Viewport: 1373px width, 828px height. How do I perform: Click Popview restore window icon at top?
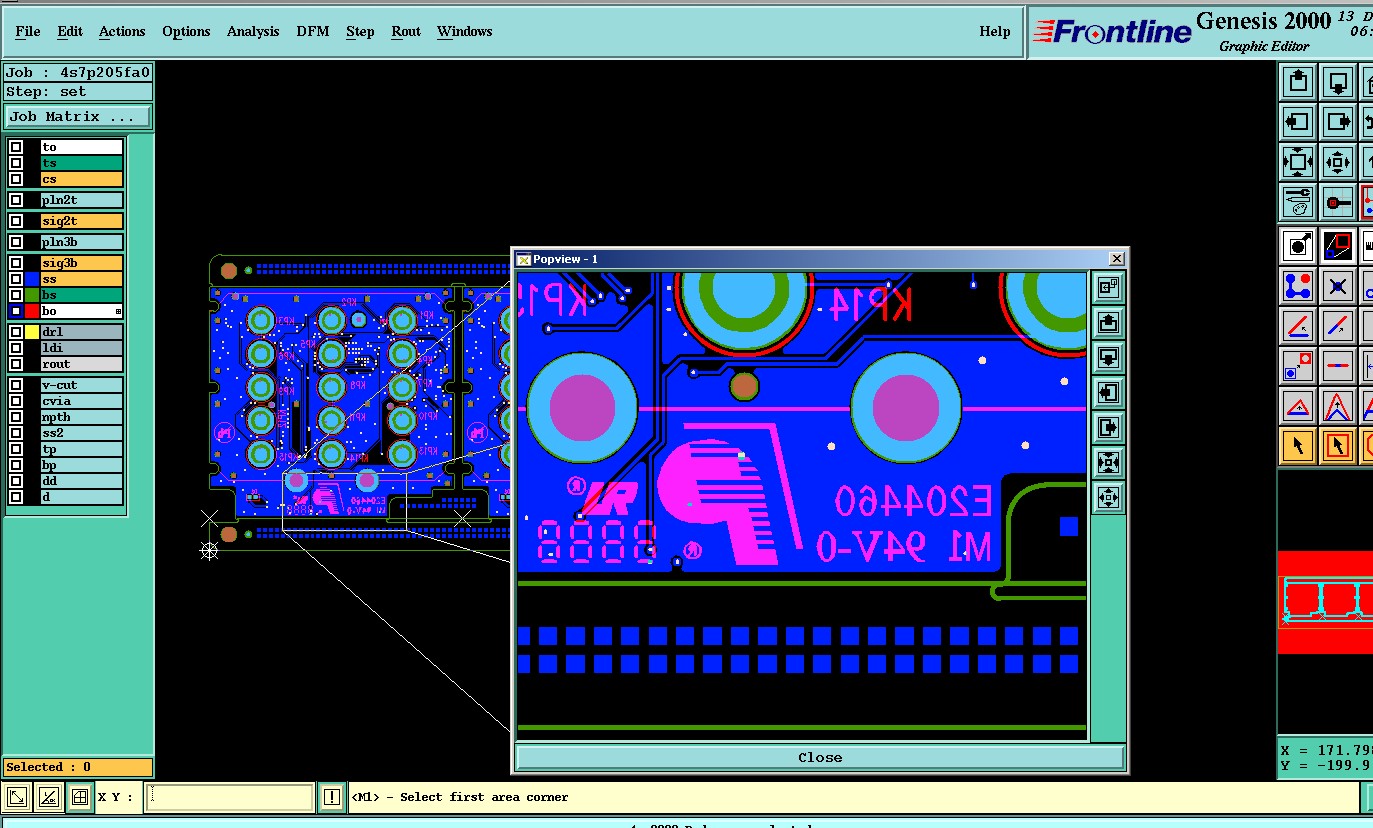1108,288
